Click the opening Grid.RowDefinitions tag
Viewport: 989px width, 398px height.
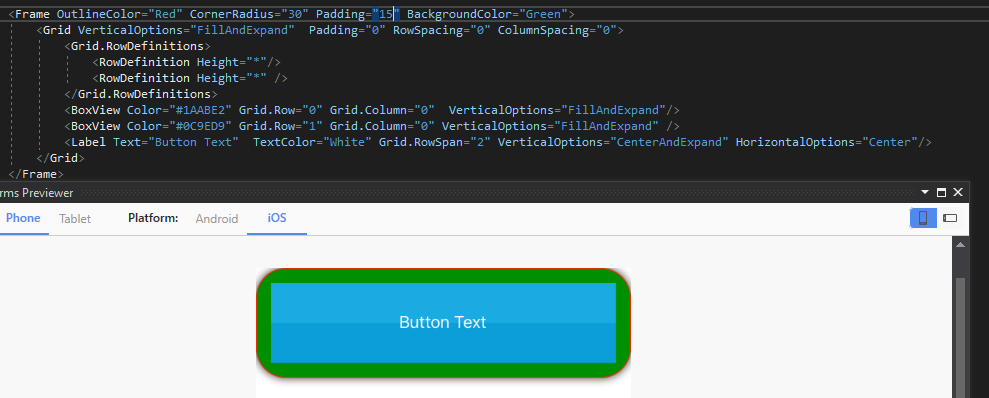(137, 46)
